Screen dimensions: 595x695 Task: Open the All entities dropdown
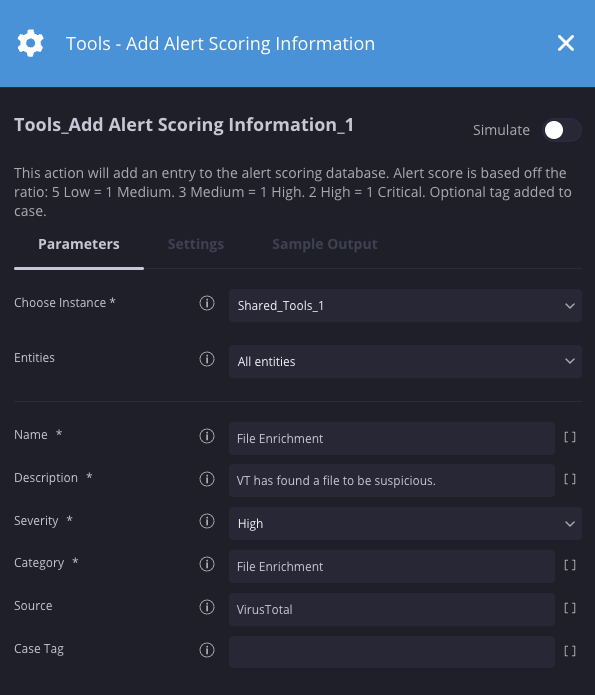pos(405,362)
